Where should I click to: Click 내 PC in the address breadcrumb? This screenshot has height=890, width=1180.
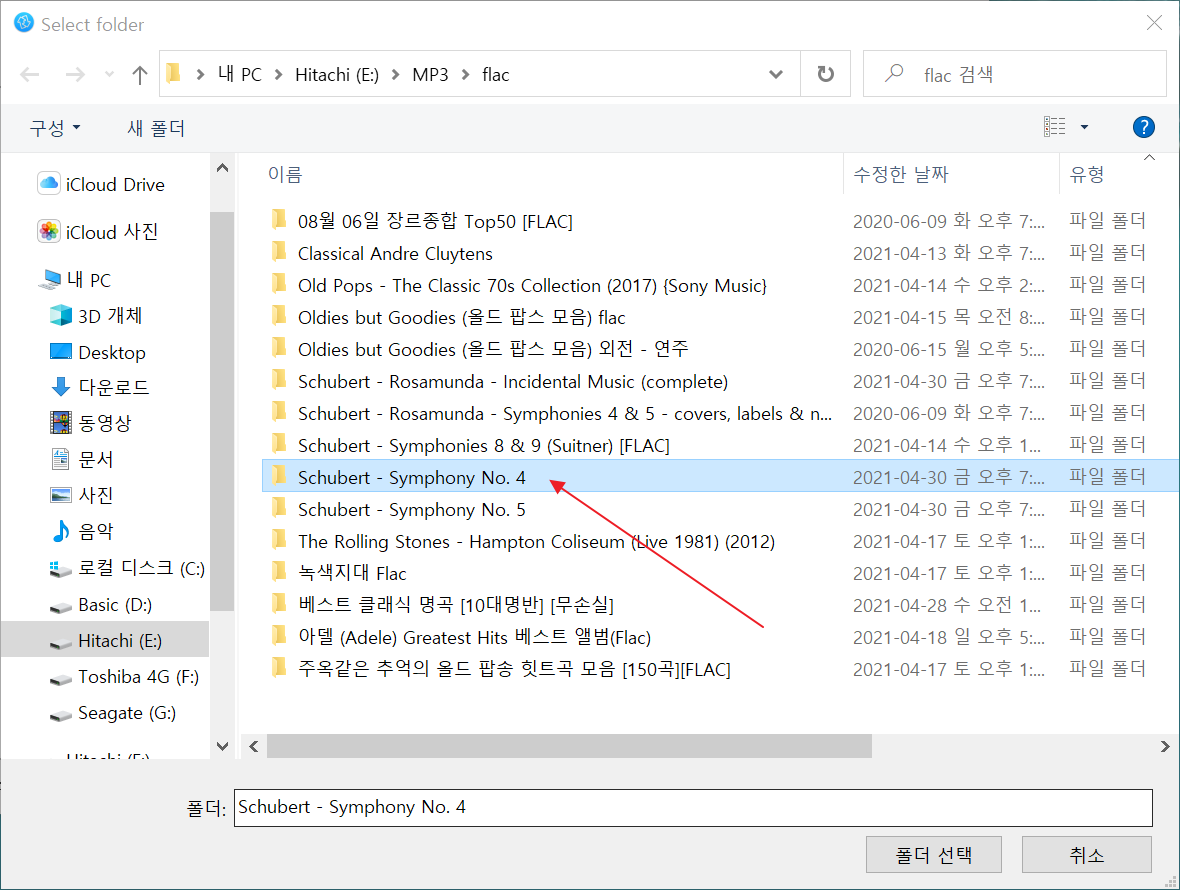[240, 74]
